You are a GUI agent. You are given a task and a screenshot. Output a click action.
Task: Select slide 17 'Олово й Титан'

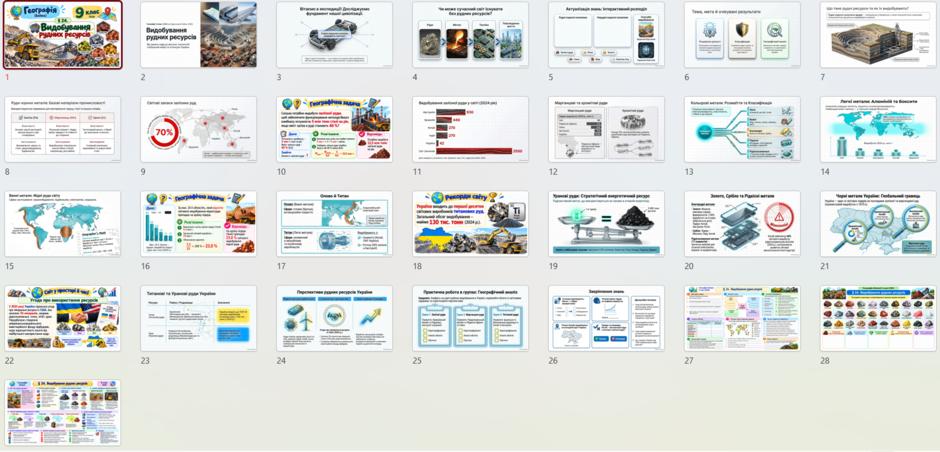point(335,224)
